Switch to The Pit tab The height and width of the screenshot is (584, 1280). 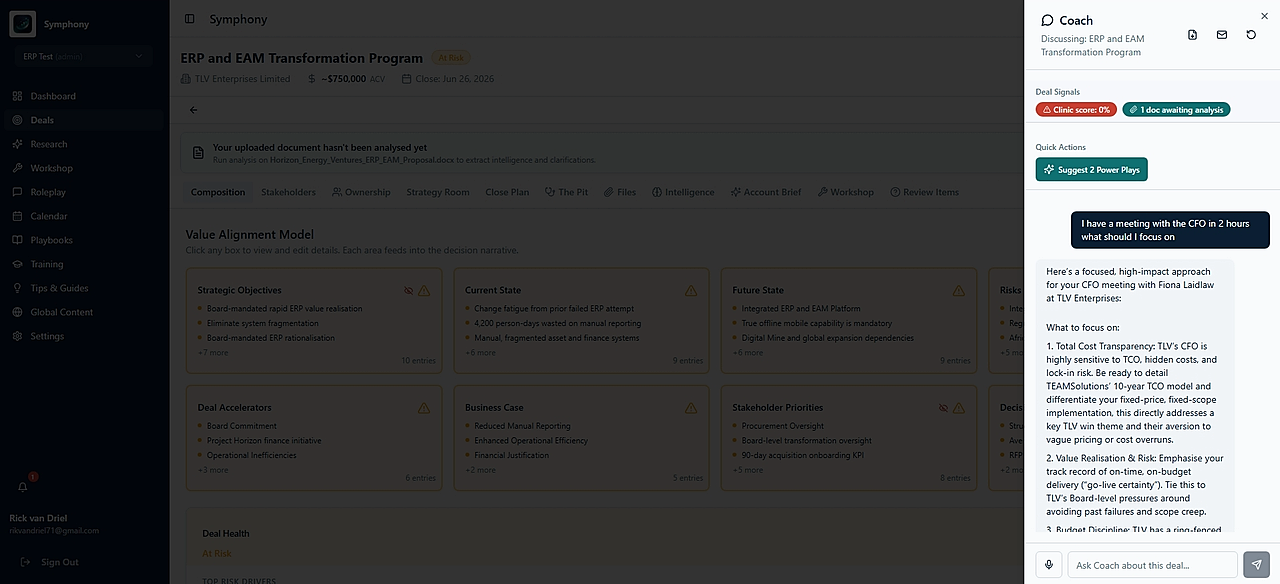coord(566,192)
